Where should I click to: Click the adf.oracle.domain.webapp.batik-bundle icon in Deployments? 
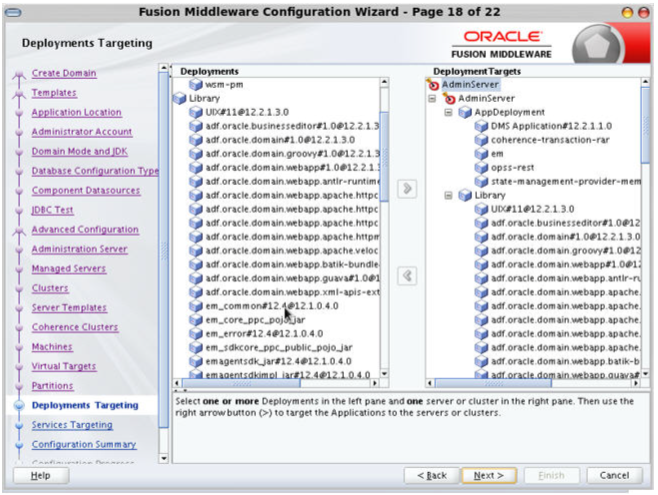[x=196, y=264]
